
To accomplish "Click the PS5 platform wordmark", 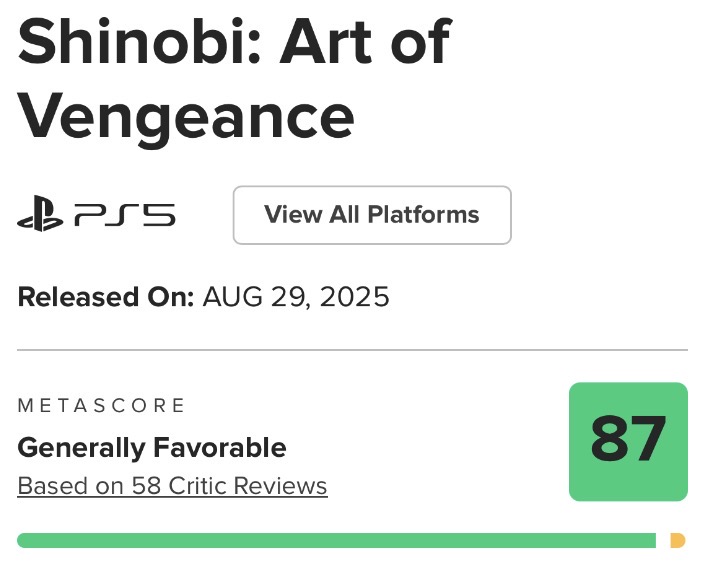I will pyautogui.click(x=126, y=215).
